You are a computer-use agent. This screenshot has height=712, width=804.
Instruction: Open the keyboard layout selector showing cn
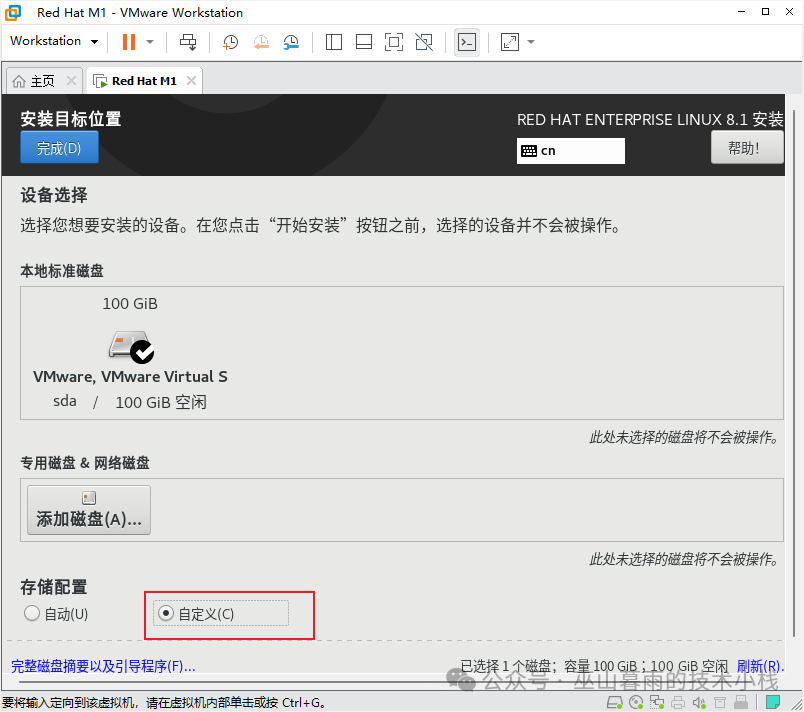(x=570, y=151)
